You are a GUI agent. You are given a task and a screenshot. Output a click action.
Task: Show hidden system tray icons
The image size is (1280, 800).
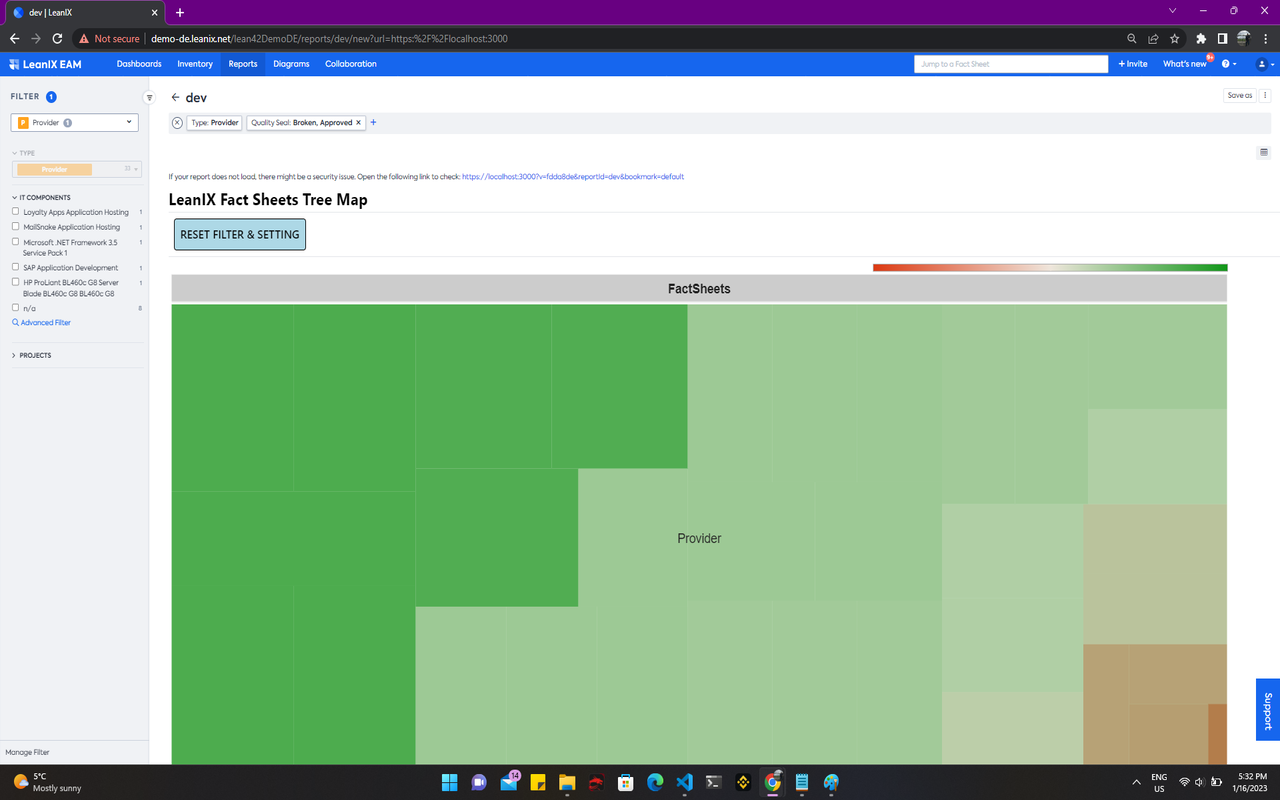pyautogui.click(x=1136, y=782)
